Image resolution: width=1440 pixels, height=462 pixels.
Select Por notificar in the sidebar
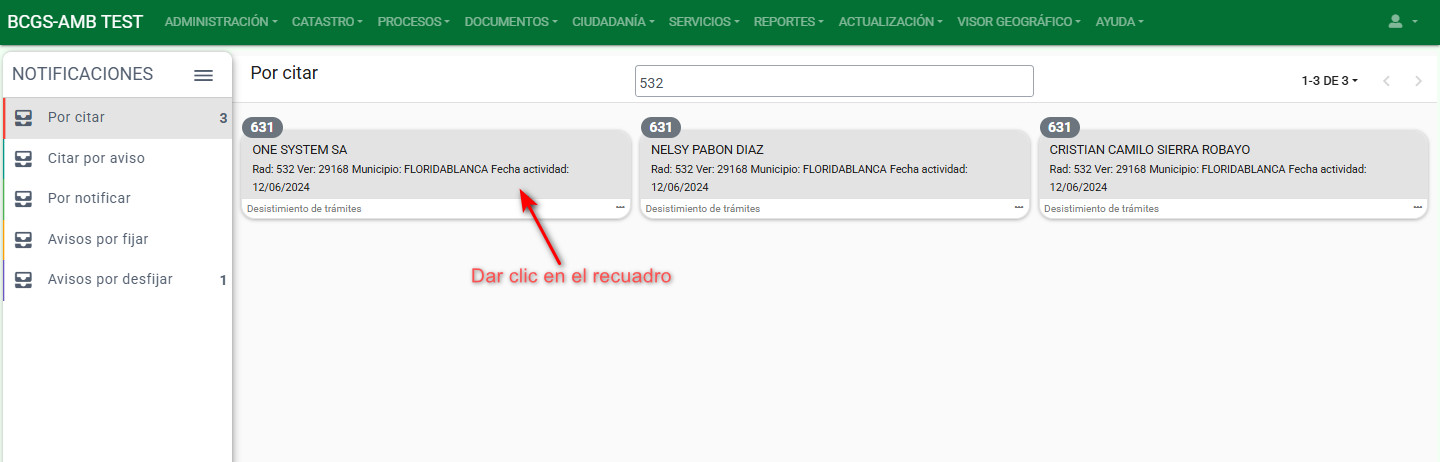[89, 198]
